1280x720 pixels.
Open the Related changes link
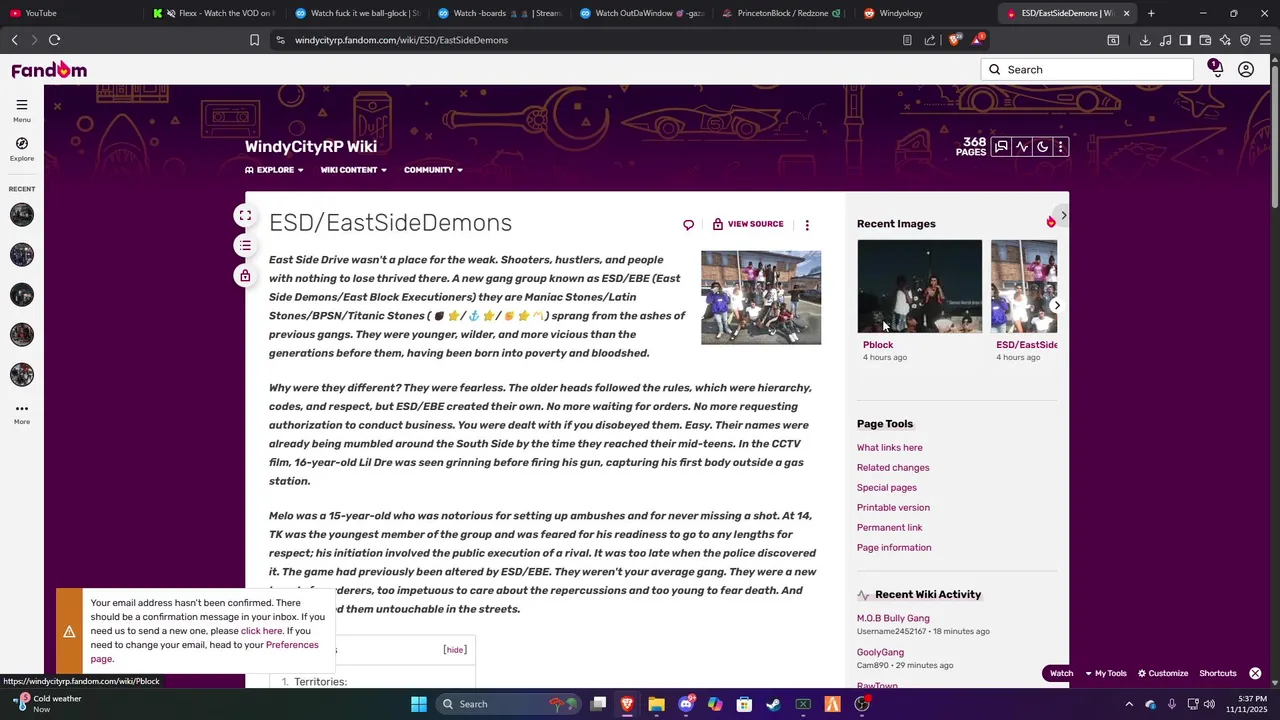click(x=893, y=468)
